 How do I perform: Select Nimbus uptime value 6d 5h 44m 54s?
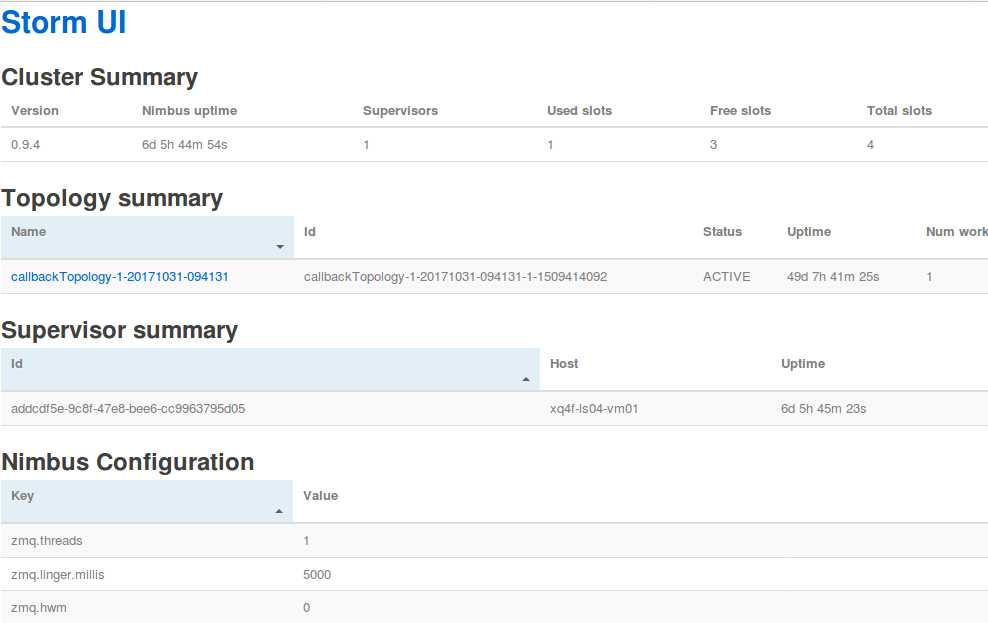pyautogui.click(x=185, y=145)
